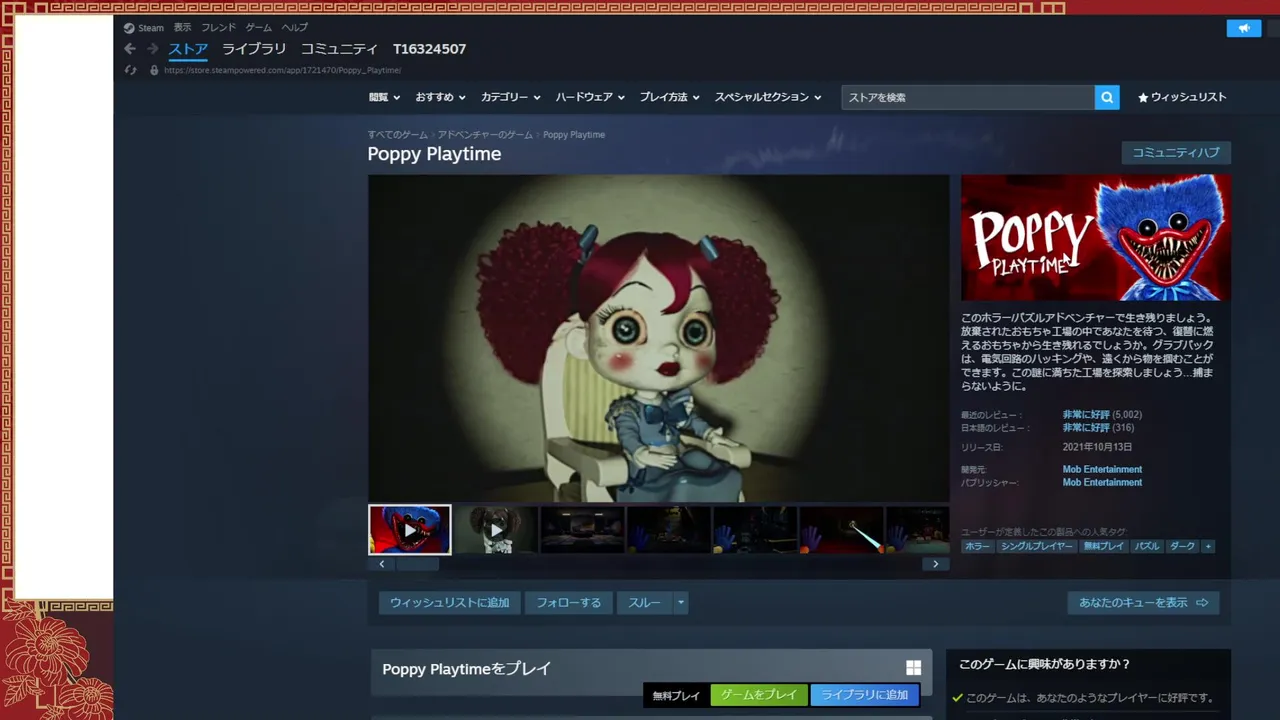
Task: Open the コミュニティハブ button
Action: pyautogui.click(x=1176, y=153)
